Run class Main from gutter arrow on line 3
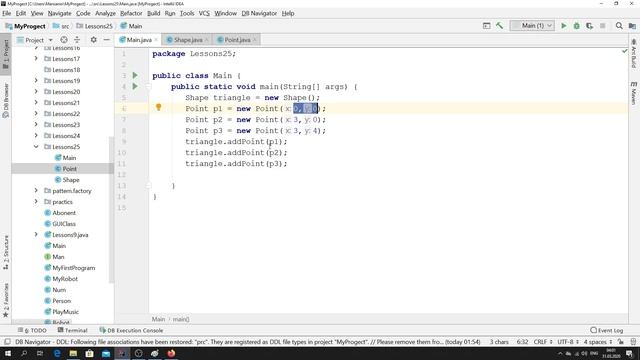Image resolution: width=640 pixels, height=360 pixels. click(135, 76)
